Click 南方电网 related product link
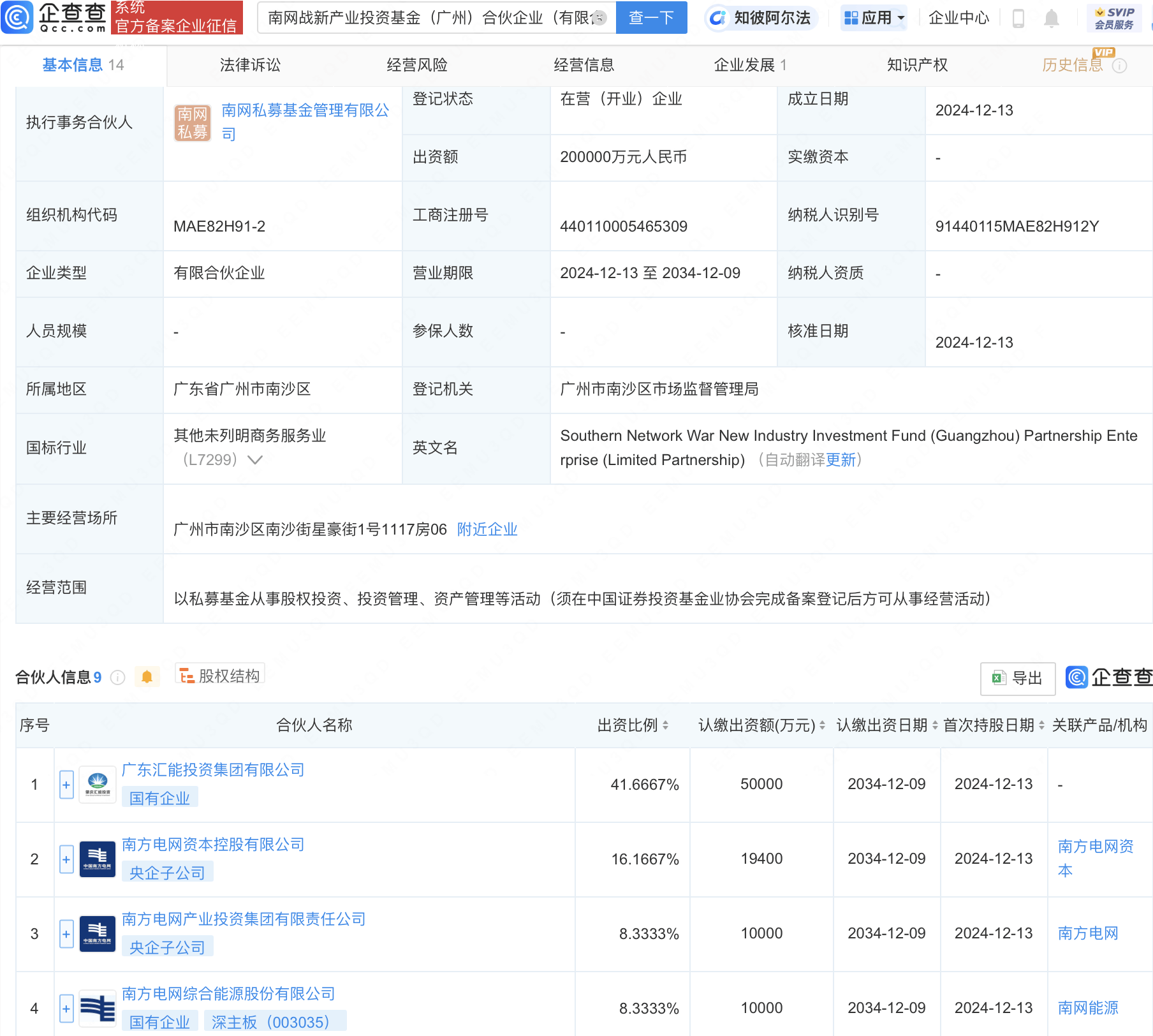 1088,933
